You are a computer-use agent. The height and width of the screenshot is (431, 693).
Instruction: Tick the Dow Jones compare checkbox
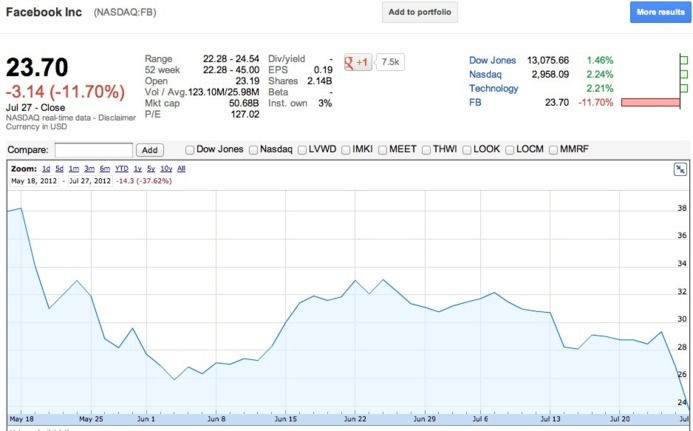pos(190,150)
